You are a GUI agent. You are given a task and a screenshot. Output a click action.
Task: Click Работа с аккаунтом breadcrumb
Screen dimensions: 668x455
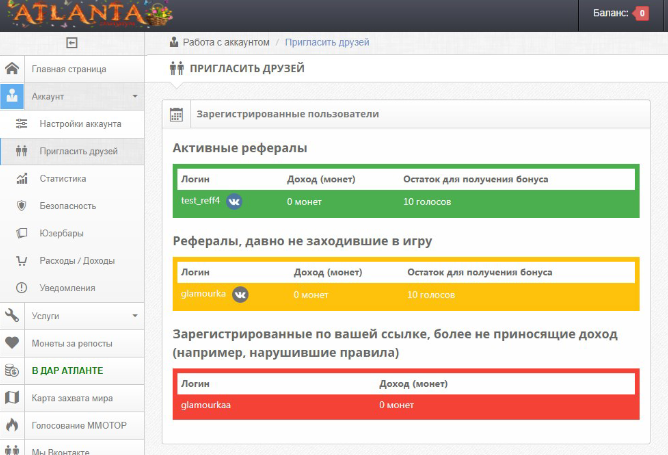(x=226, y=42)
